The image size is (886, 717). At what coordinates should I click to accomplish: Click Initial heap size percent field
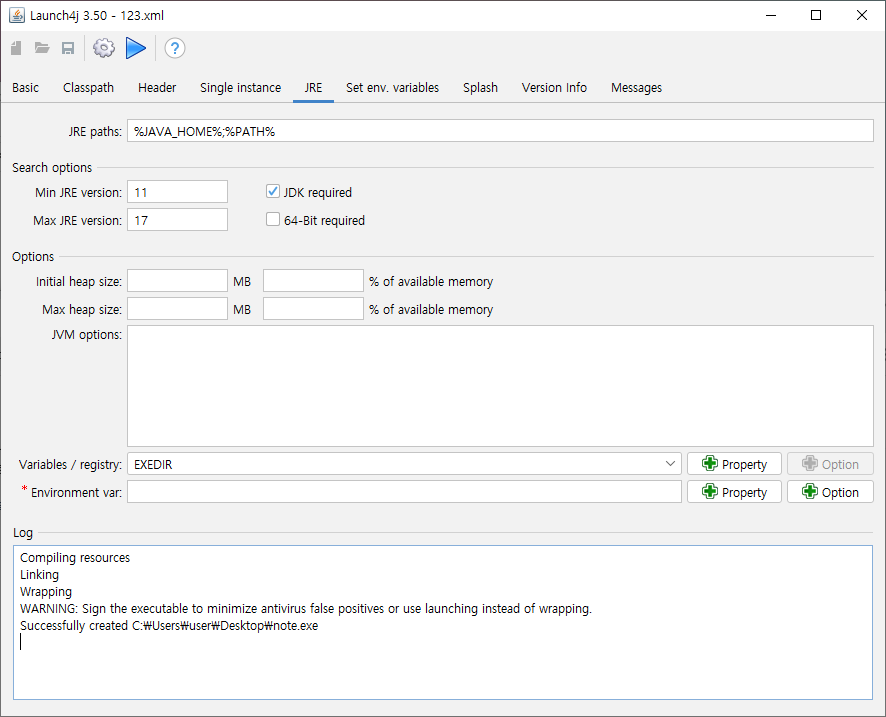(x=313, y=281)
